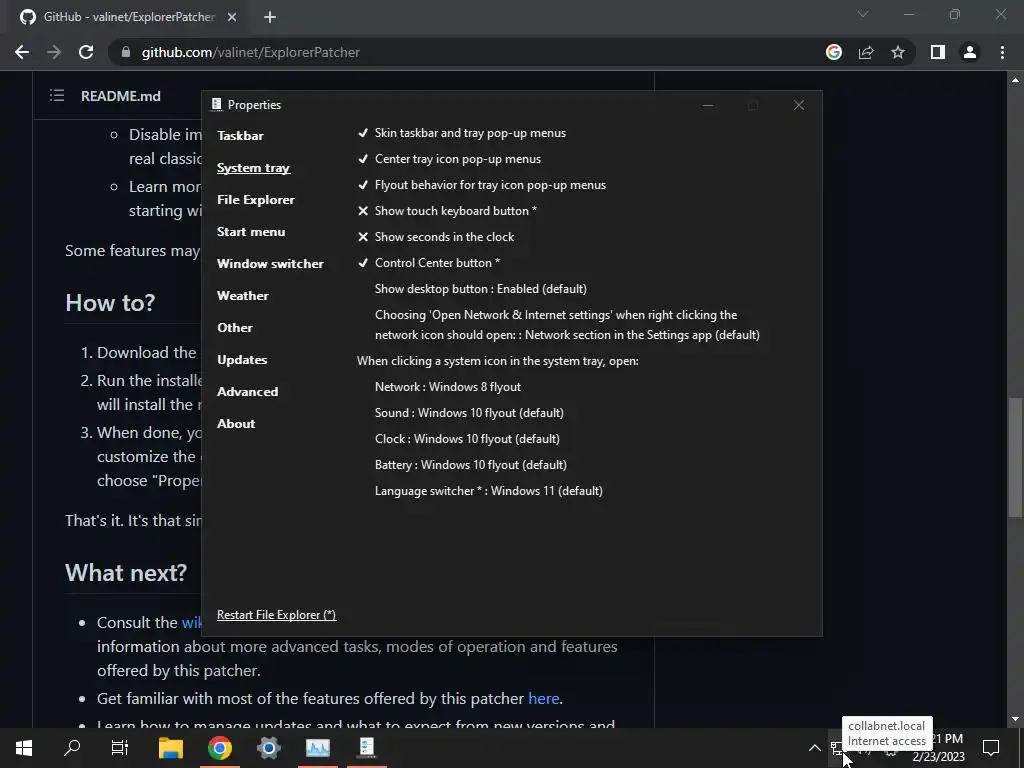Share this page using share icon
This screenshot has height=768, width=1024.
coord(866,52)
